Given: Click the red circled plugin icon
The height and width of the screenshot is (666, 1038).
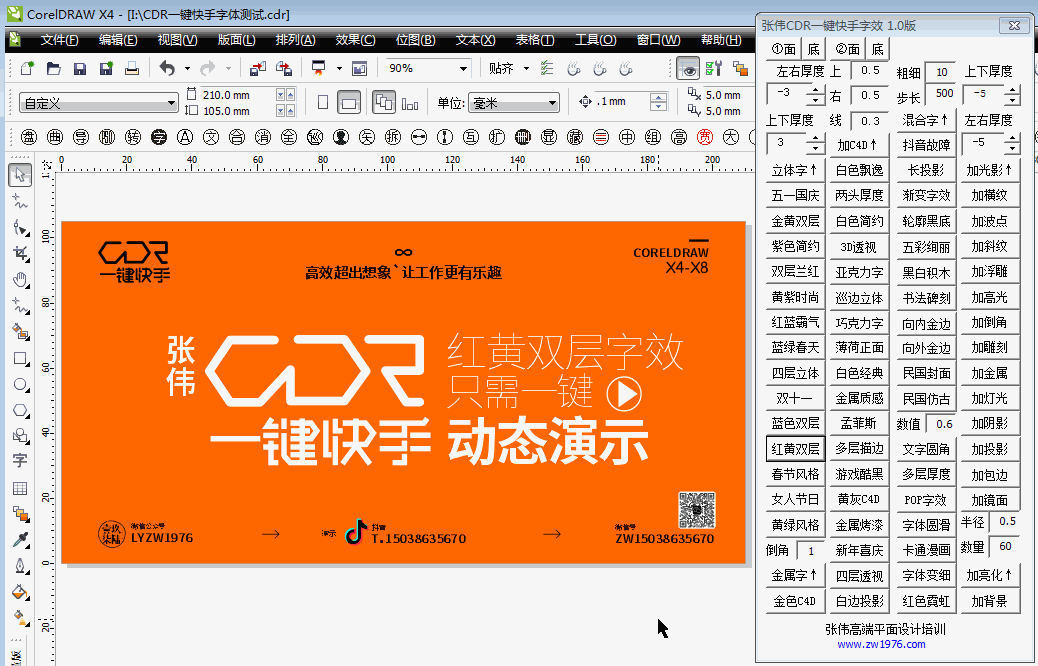Looking at the screenshot, I should [705, 137].
